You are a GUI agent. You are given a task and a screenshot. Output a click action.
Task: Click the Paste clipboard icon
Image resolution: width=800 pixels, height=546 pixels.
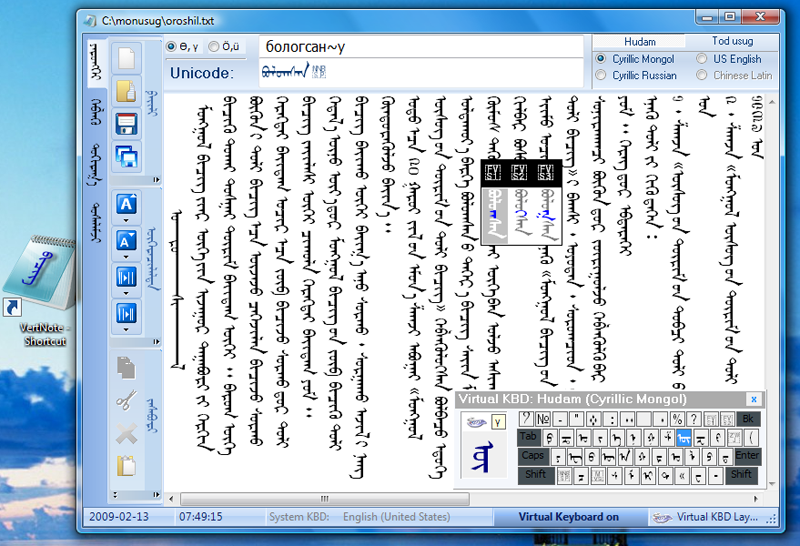pyautogui.click(x=126, y=466)
